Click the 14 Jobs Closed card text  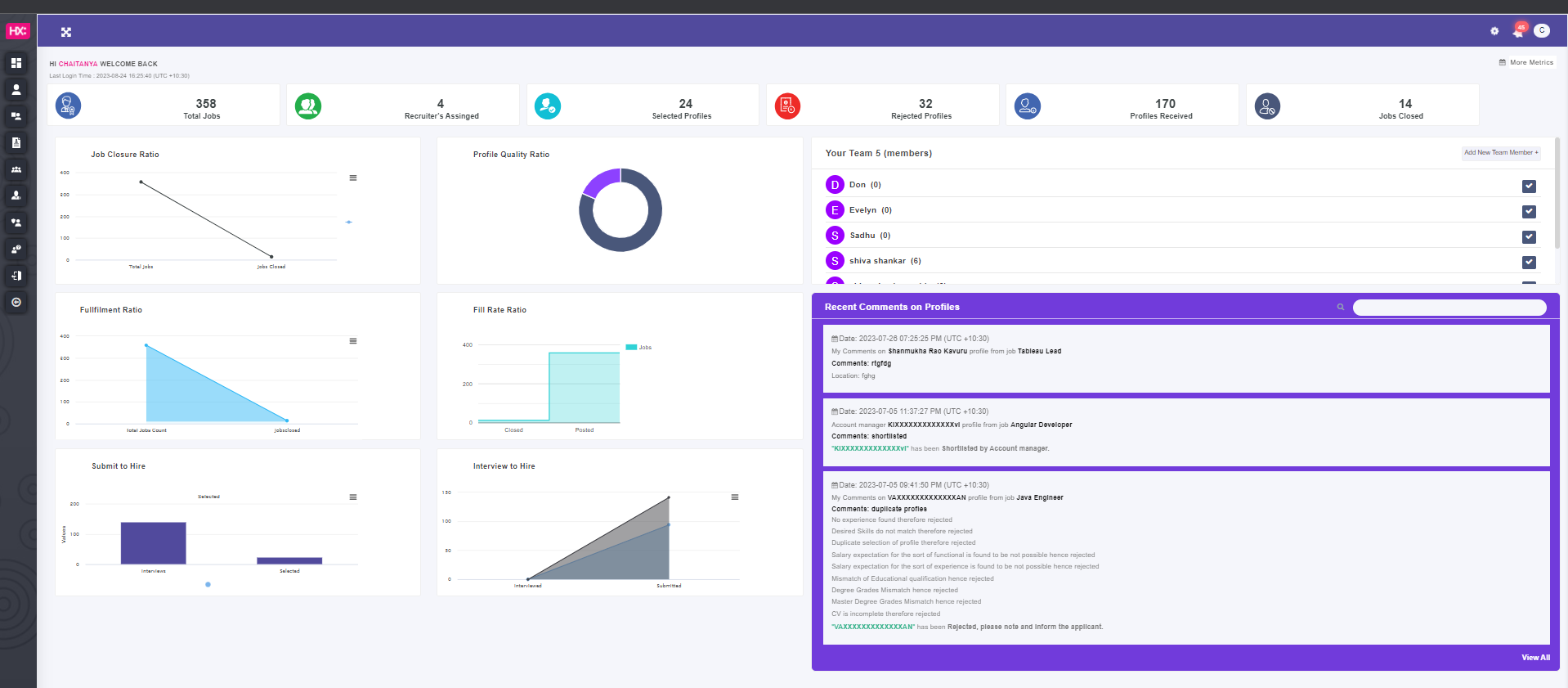coord(1401,109)
